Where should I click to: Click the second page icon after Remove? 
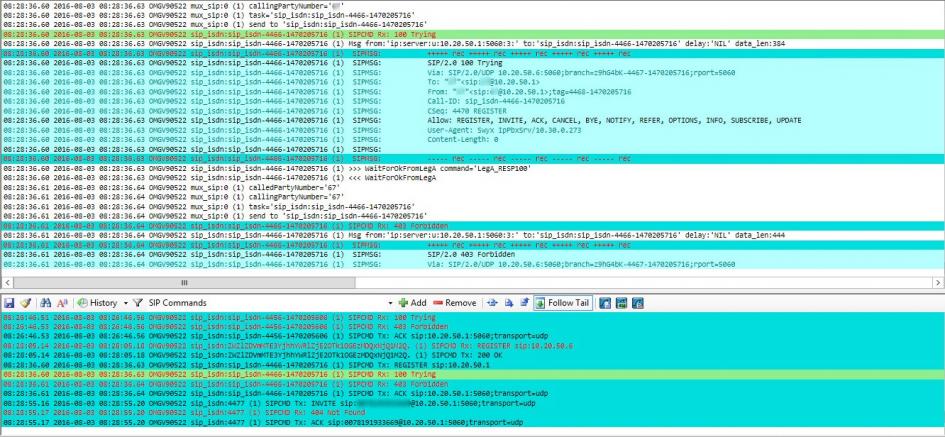click(x=507, y=302)
